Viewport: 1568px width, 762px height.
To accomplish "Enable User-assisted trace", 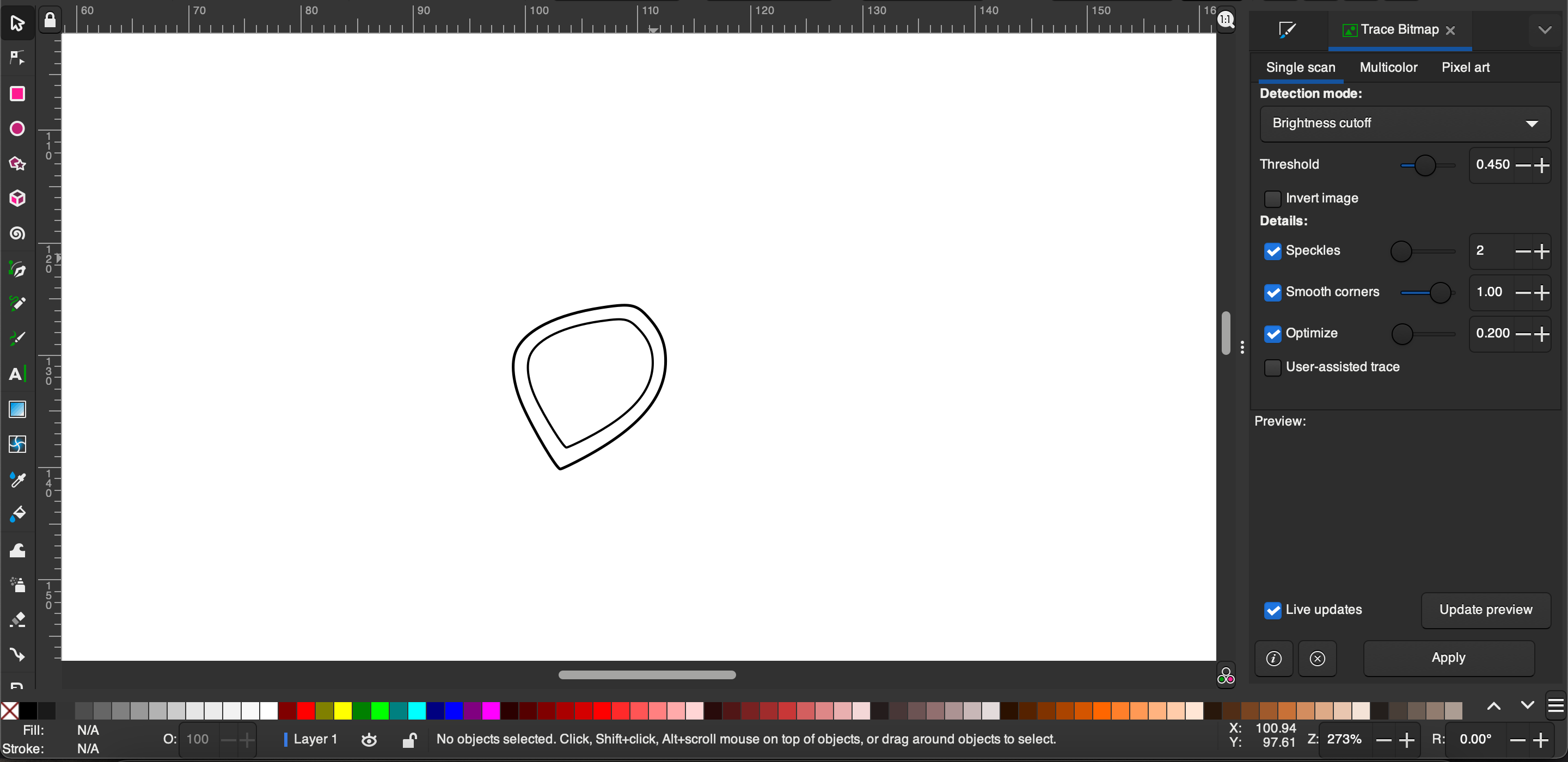I will (x=1273, y=368).
